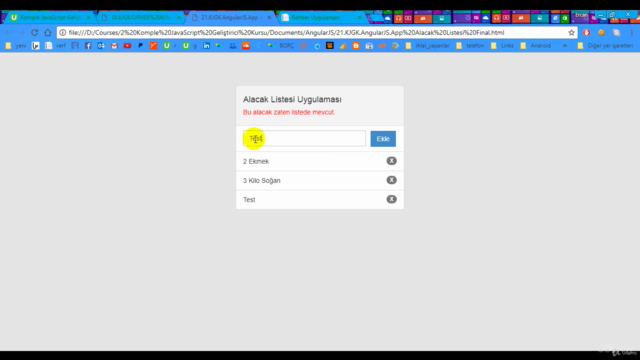Viewport: 640px width, 360px height.
Task: Open Chrome's three-dot menu
Action: click(x=632, y=33)
